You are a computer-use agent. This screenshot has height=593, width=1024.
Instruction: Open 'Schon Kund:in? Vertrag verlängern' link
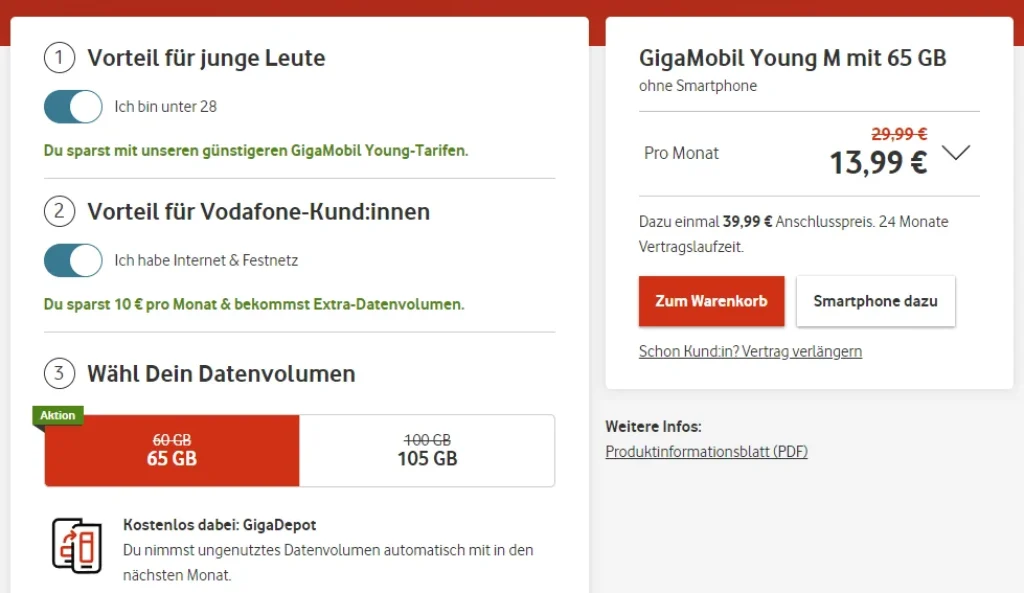[x=750, y=352]
